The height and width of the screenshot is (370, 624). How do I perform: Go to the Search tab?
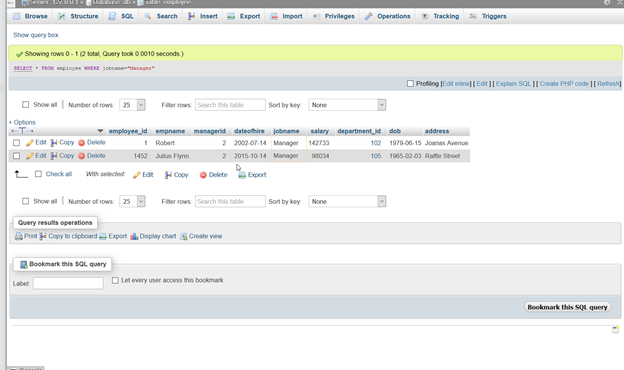(161, 16)
